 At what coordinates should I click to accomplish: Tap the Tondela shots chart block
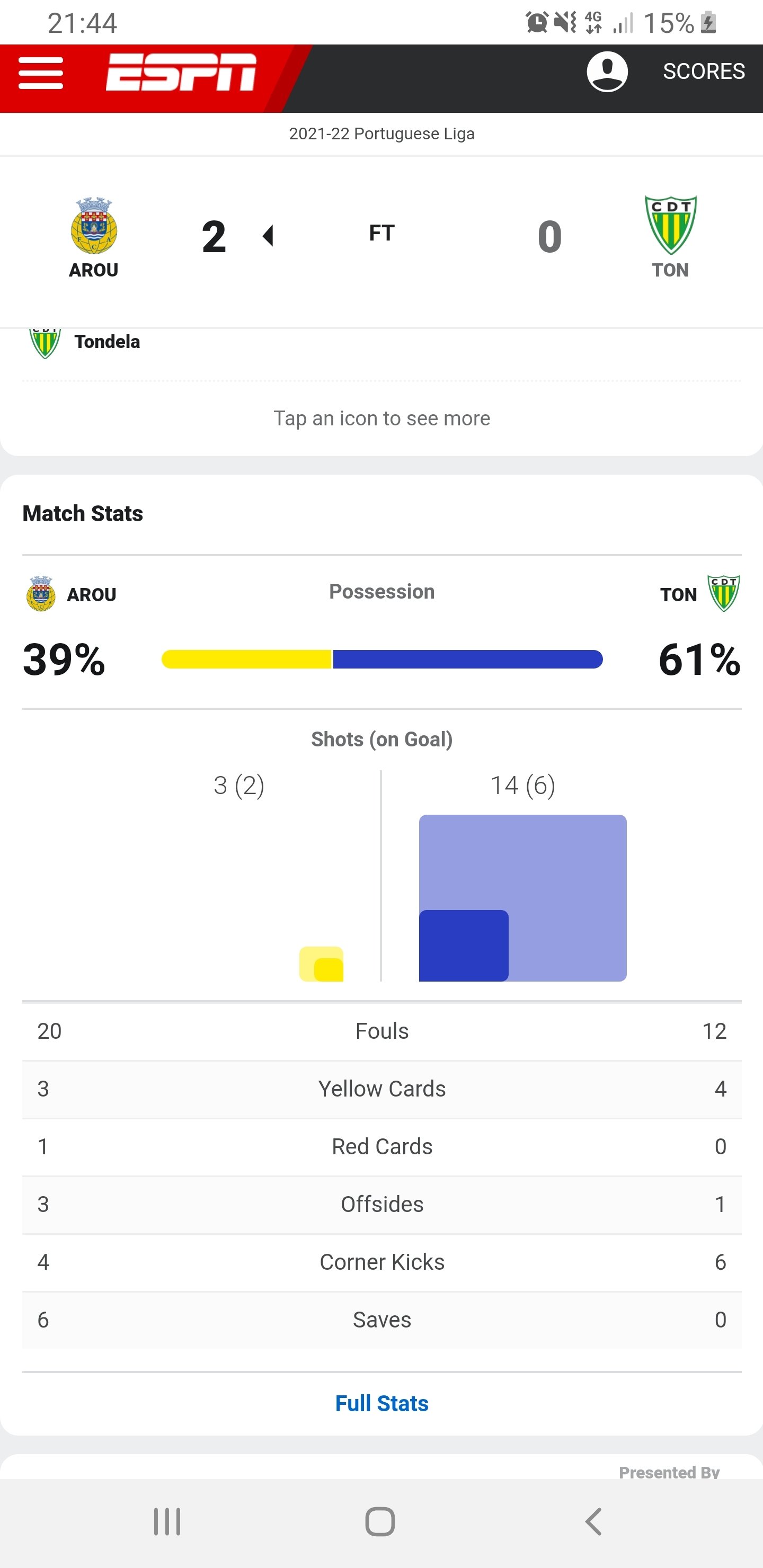(x=522, y=898)
